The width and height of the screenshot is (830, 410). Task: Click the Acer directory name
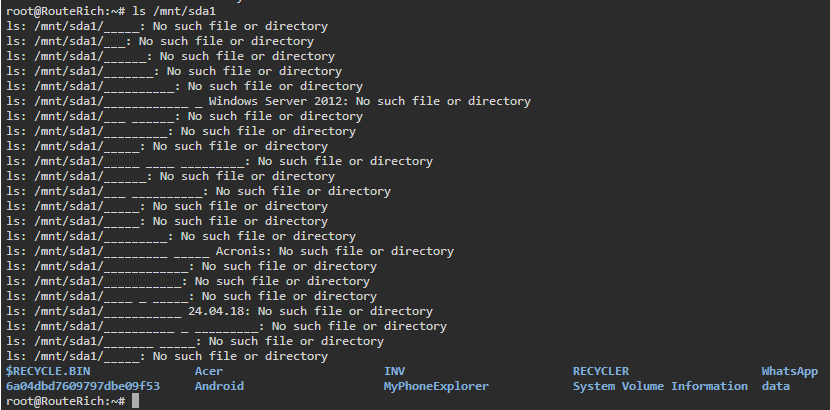coord(209,371)
